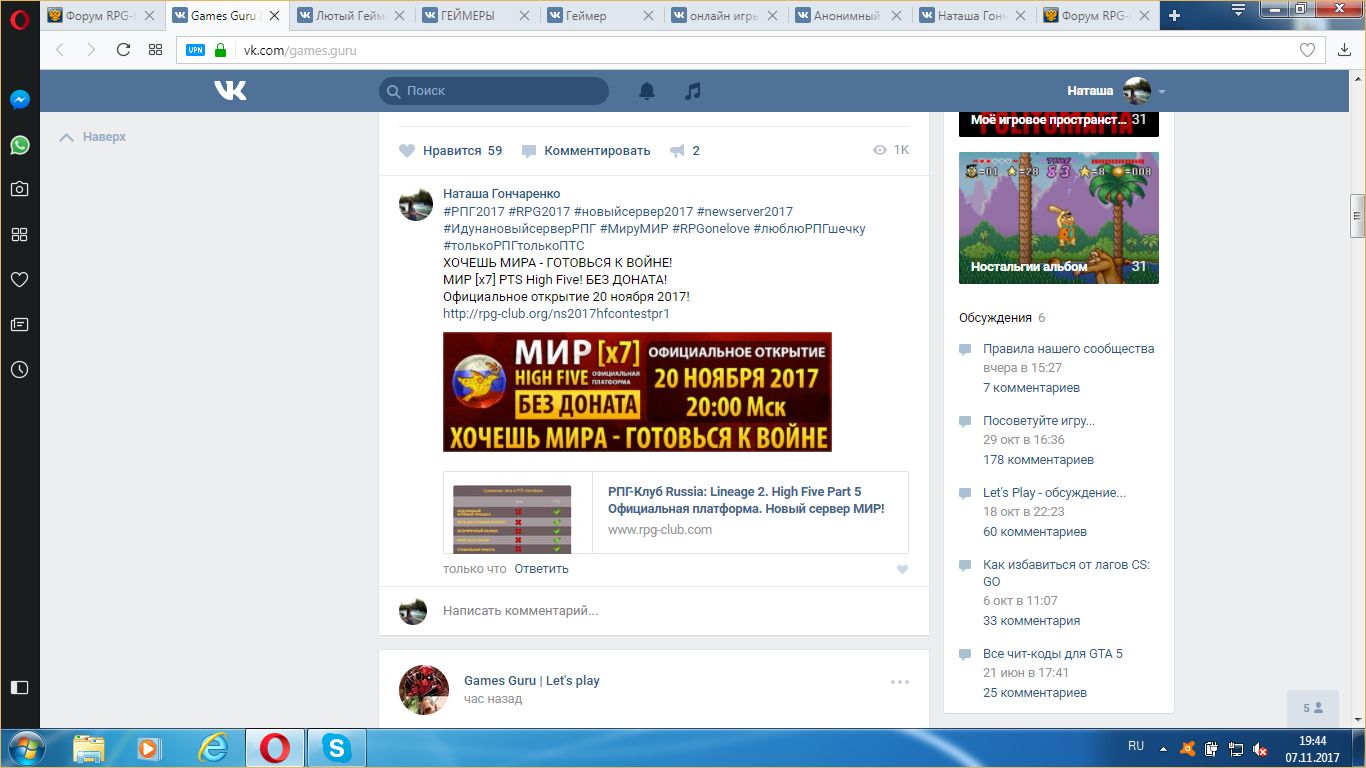Toggle the VPN badge in address bar

(195, 50)
